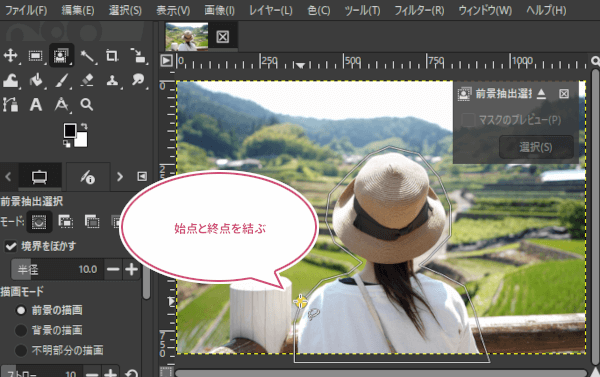Click the black foreground color swatch

pyautogui.click(x=70, y=131)
